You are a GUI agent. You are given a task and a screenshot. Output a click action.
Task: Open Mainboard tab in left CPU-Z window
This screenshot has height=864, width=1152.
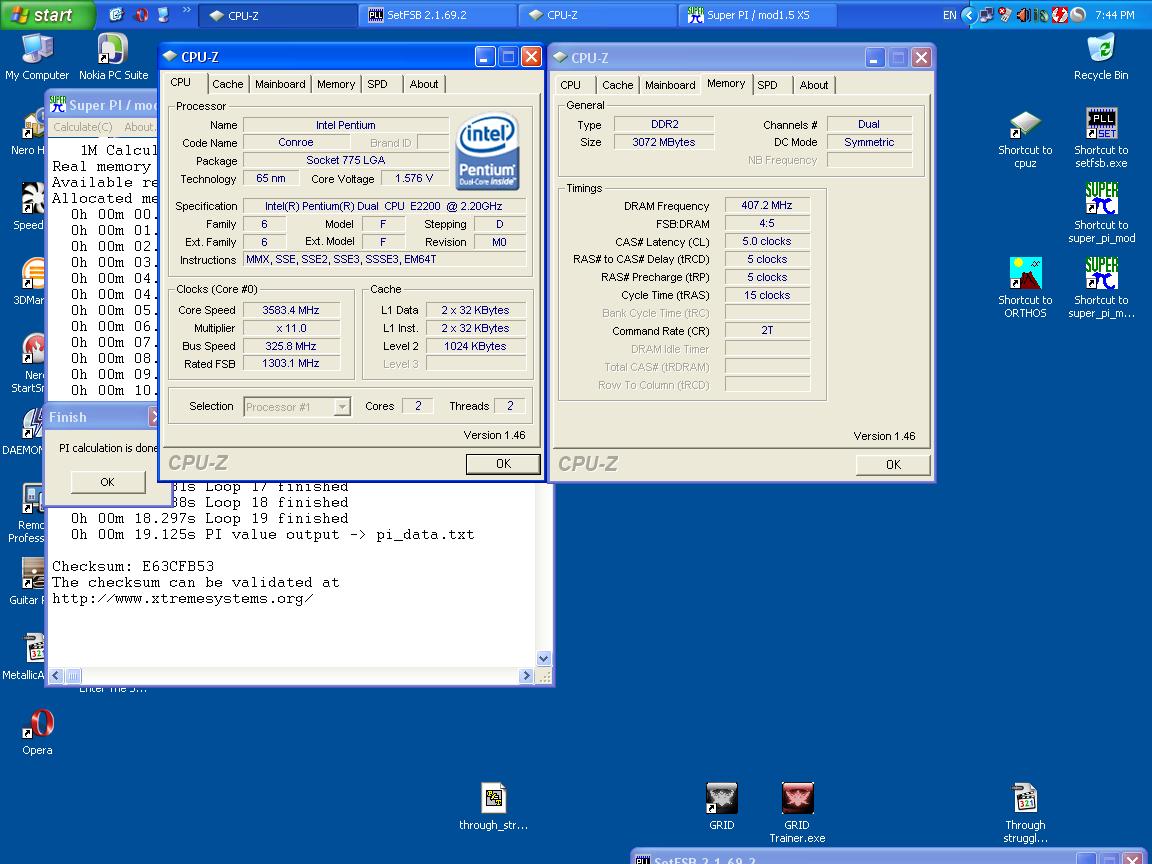(280, 84)
